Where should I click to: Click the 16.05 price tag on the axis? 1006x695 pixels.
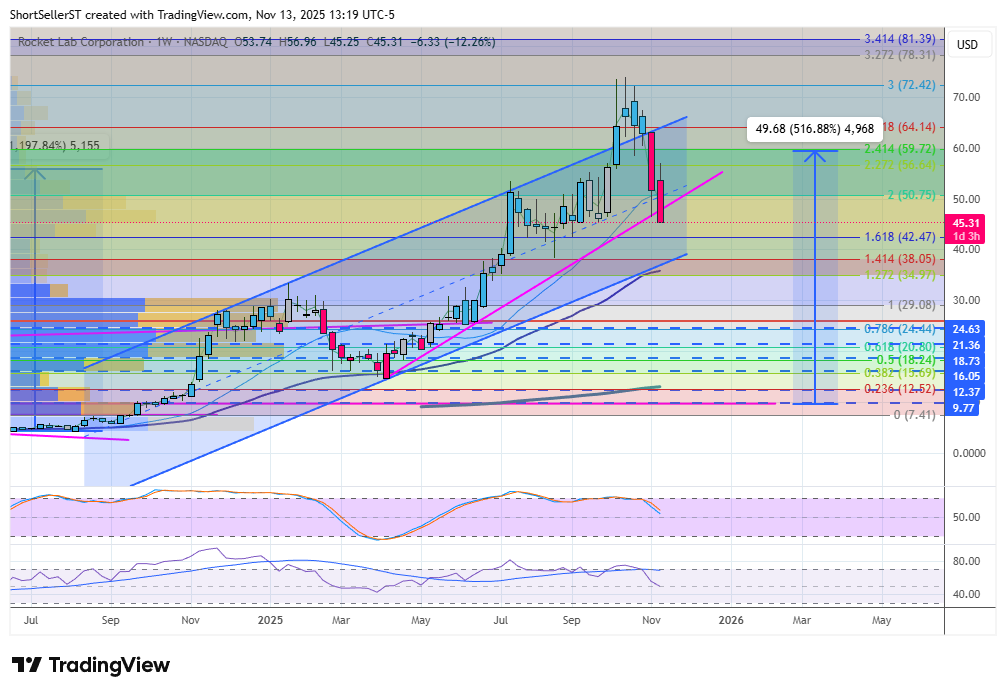point(966,377)
